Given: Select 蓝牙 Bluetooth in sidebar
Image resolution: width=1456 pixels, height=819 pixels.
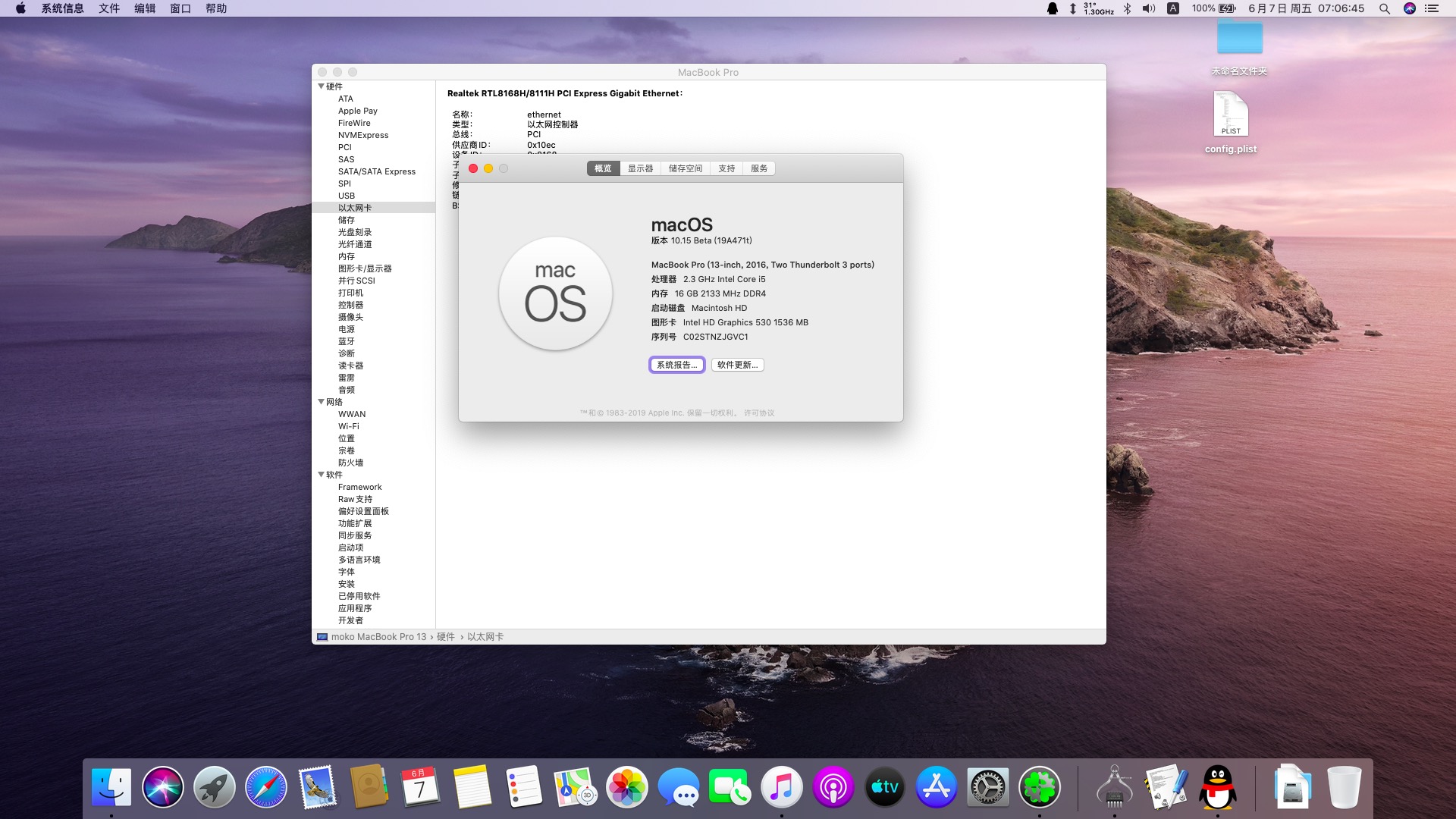Looking at the screenshot, I should 346,341.
